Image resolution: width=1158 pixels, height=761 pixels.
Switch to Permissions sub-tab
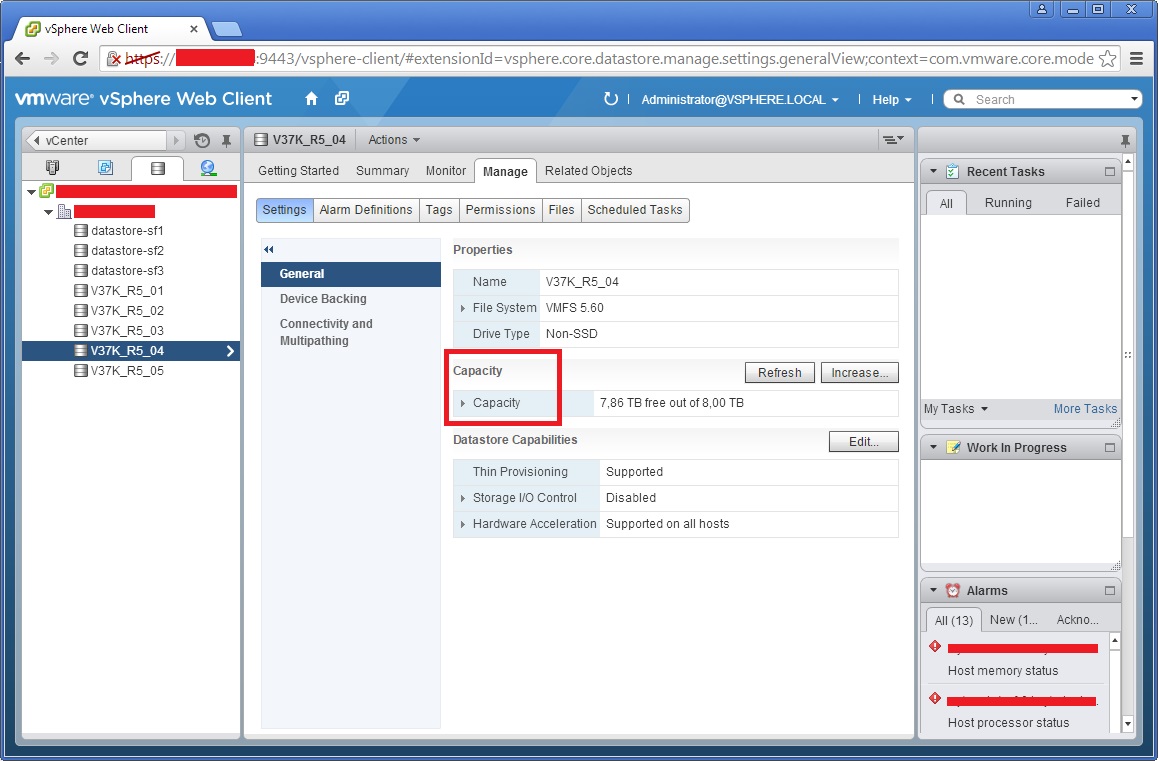tap(500, 210)
